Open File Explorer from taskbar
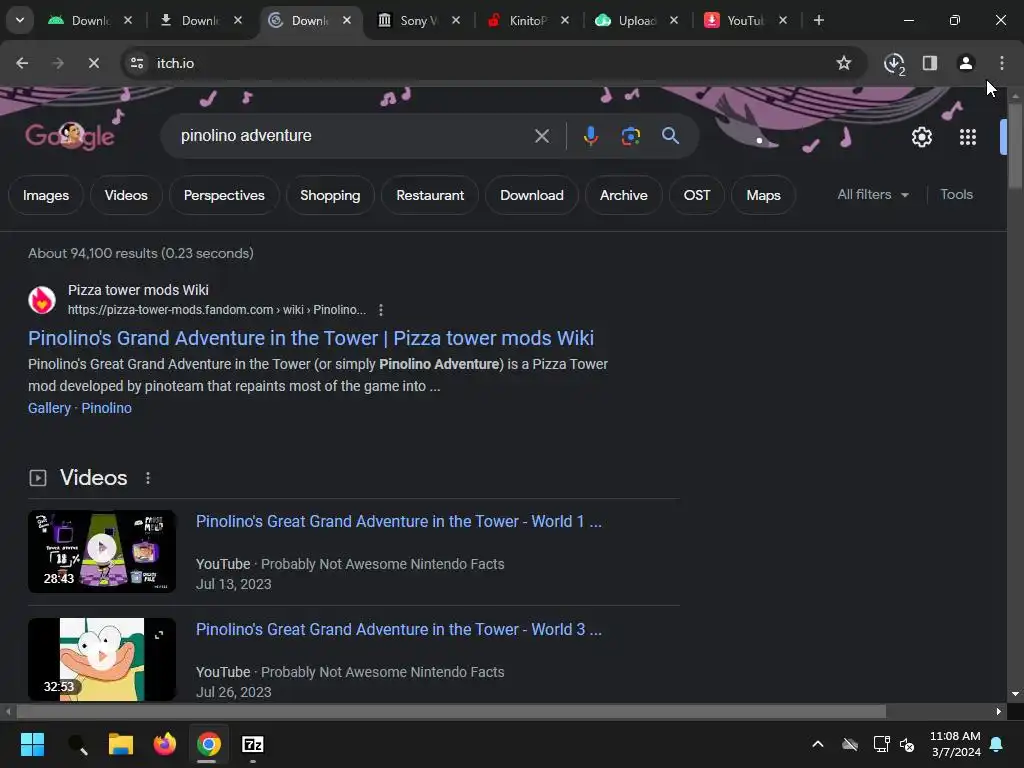 click(x=121, y=744)
